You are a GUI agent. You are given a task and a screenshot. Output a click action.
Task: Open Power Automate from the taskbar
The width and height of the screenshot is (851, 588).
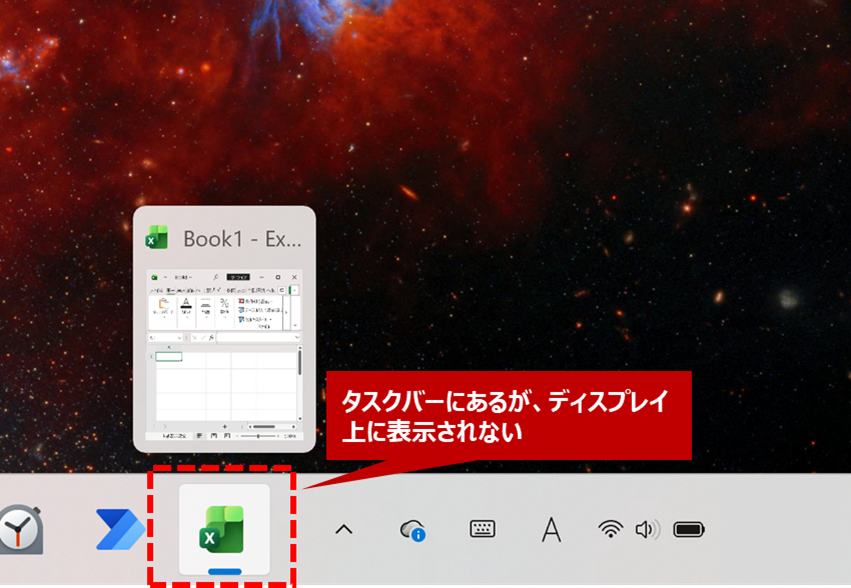[x=119, y=529]
